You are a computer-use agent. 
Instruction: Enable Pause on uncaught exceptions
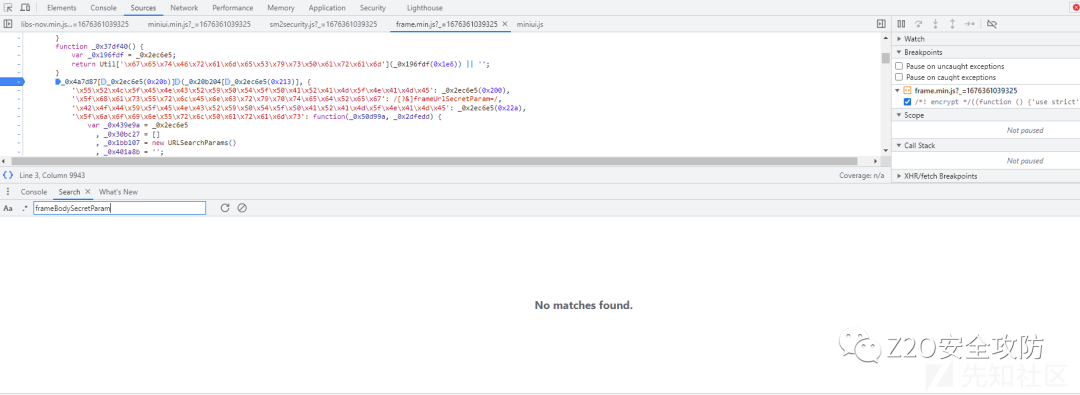pyautogui.click(x=899, y=66)
